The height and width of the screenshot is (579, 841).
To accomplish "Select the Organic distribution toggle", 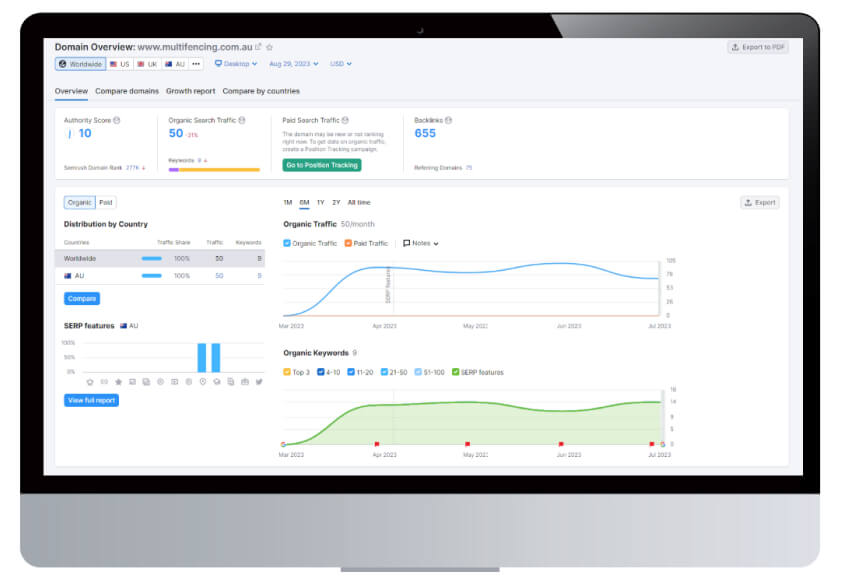I will (x=79, y=203).
